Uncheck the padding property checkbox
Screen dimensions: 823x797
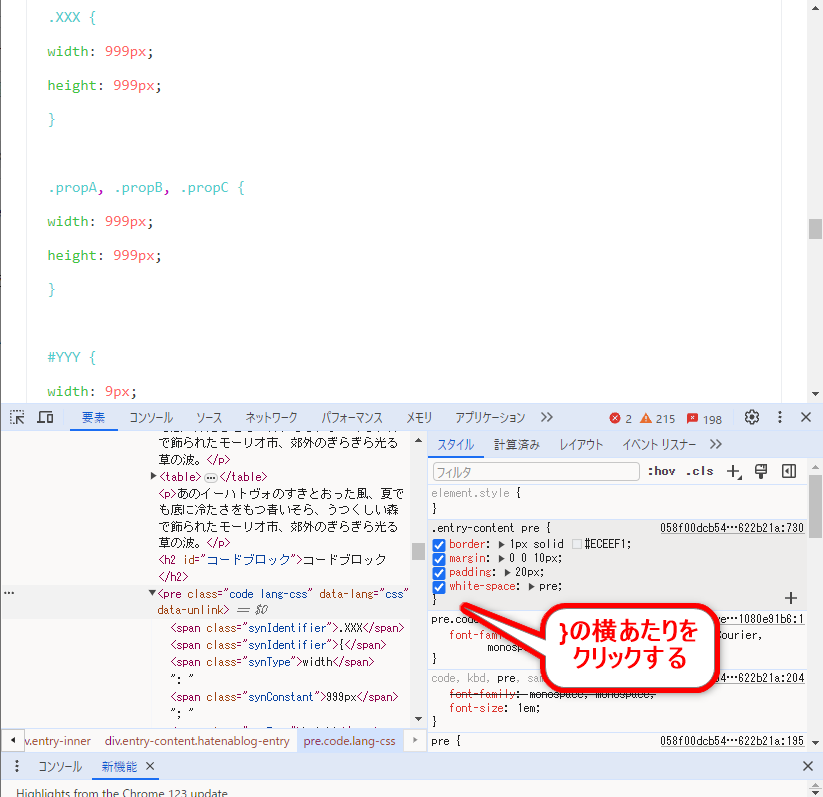tap(439, 573)
